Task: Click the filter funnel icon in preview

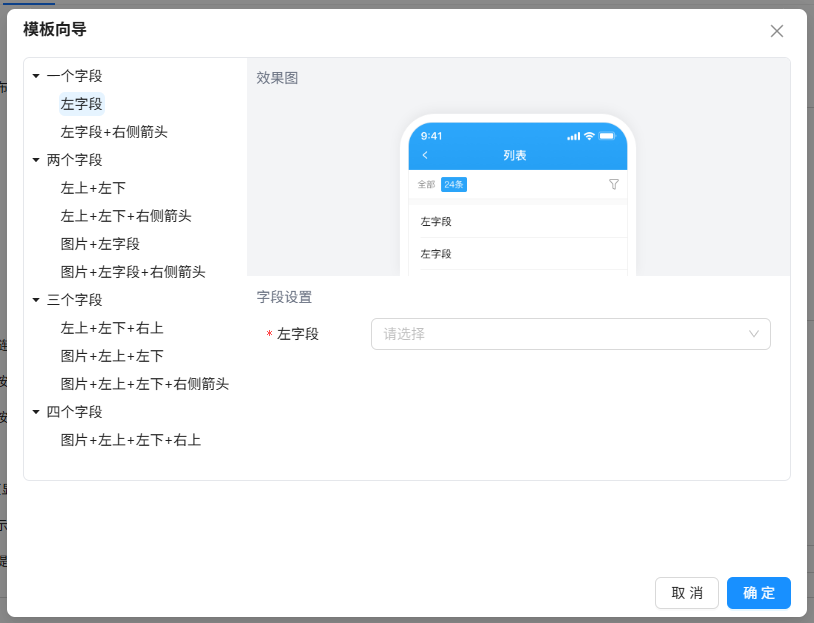Action: (614, 184)
